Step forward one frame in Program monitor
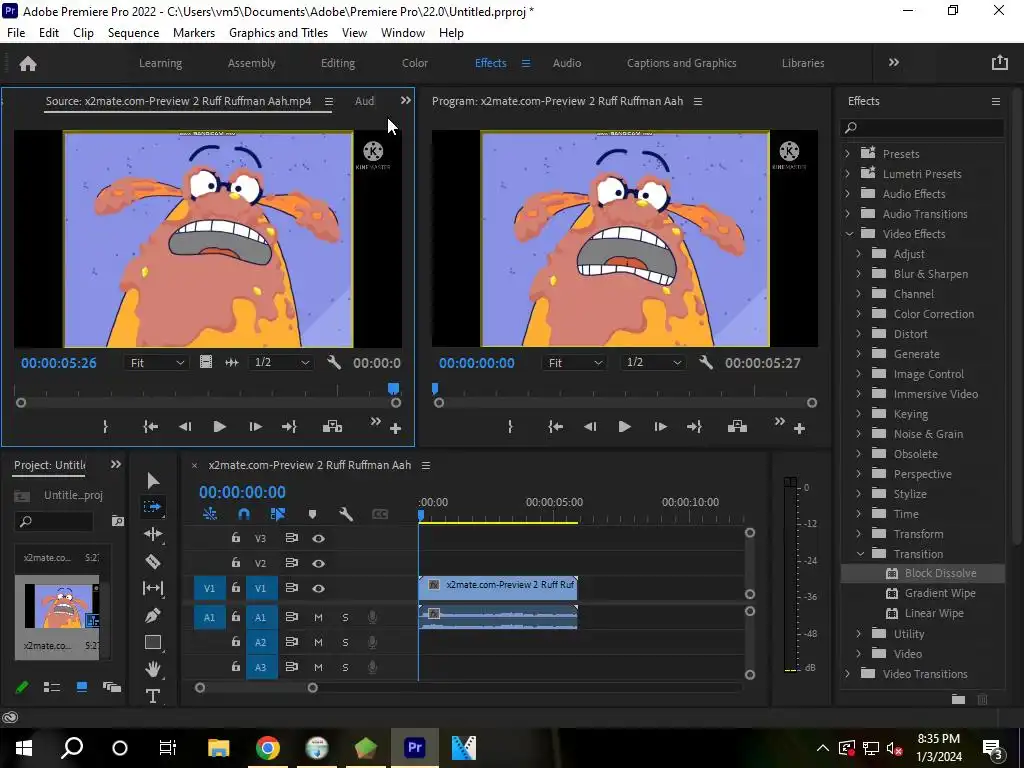This screenshot has height=768, width=1024. [660, 427]
